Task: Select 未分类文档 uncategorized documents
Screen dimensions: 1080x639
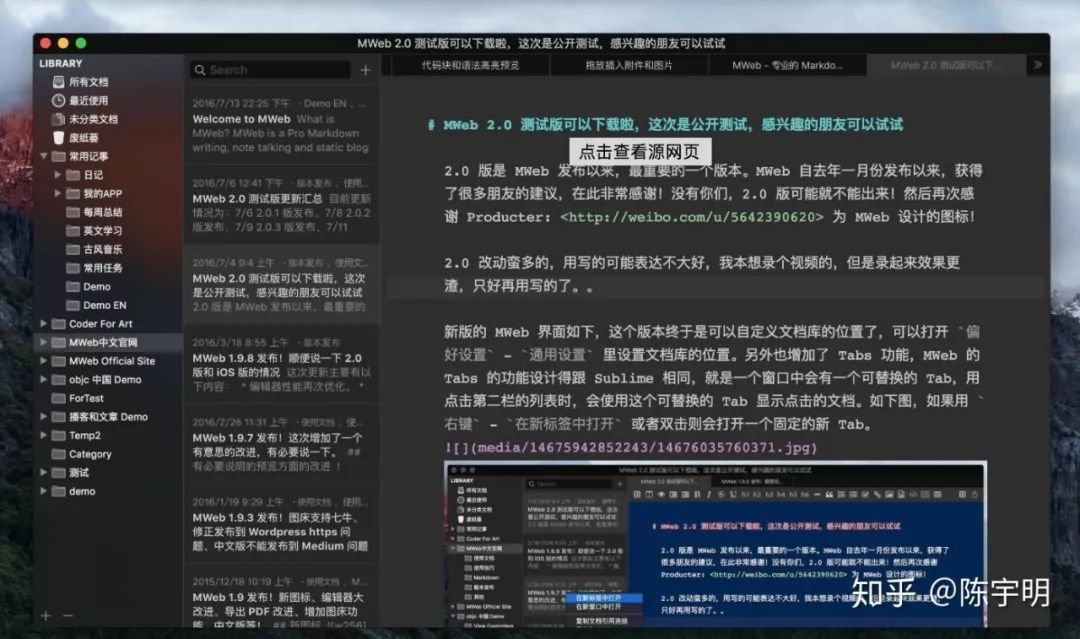Action: 93,119
